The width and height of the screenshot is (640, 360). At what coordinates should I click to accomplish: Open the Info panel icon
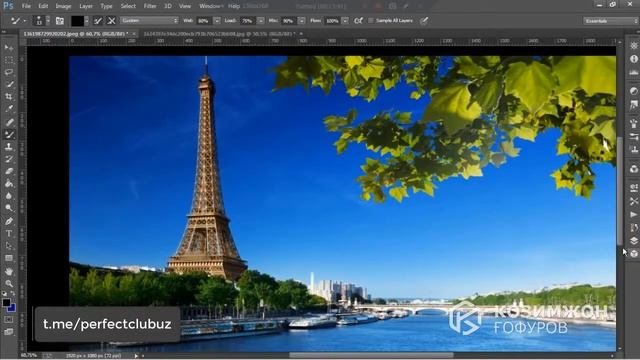coord(633,59)
